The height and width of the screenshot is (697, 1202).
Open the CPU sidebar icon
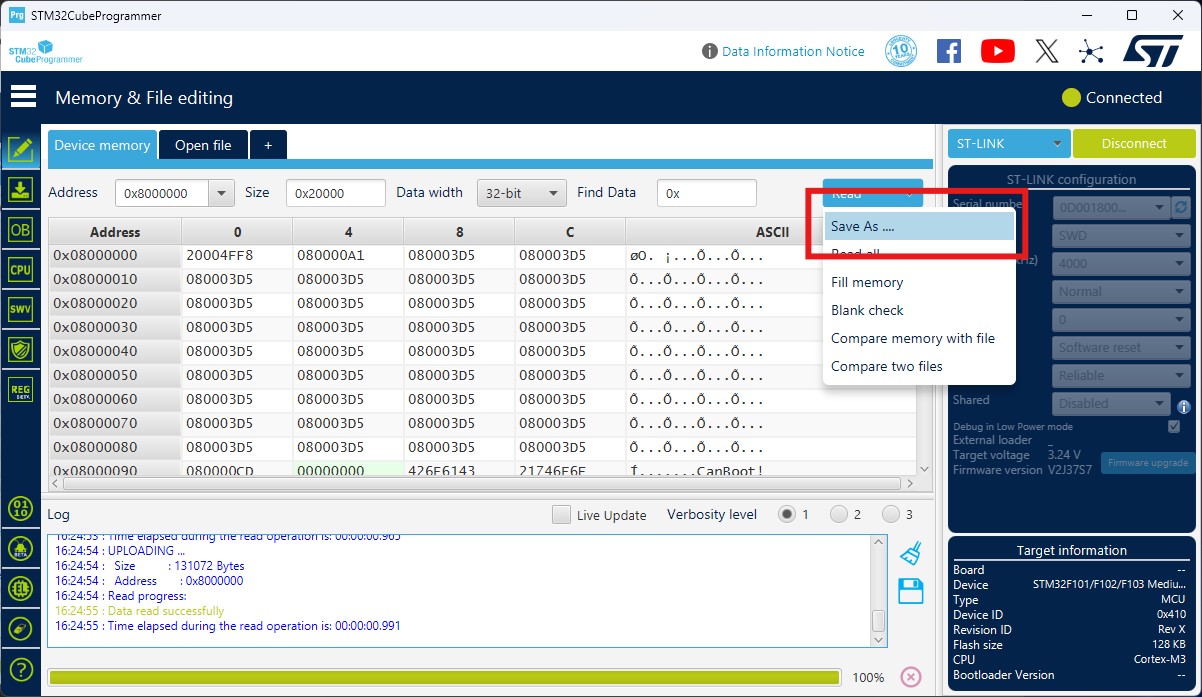[x=20, y=269]
